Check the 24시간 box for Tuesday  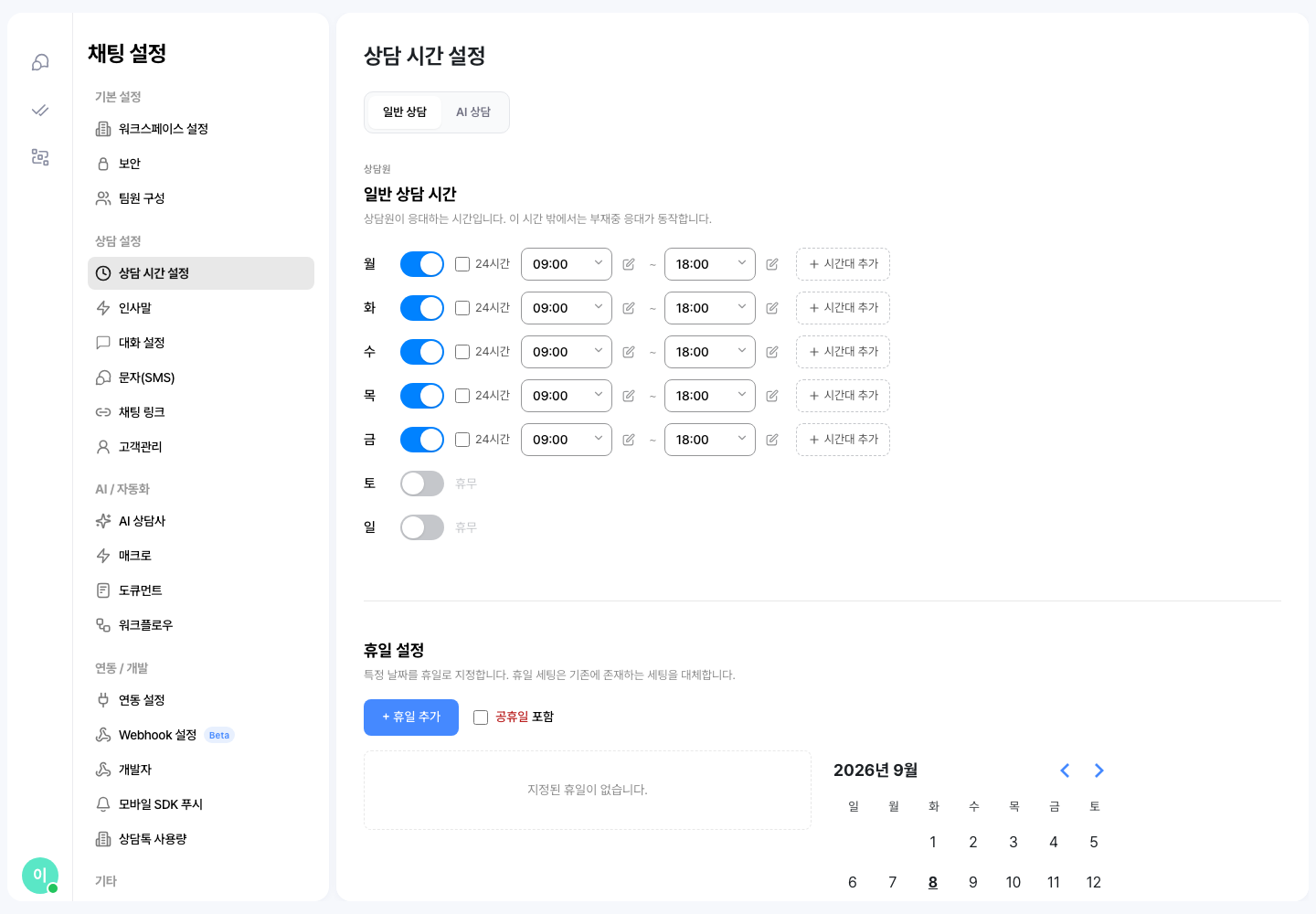pos(462,308)
